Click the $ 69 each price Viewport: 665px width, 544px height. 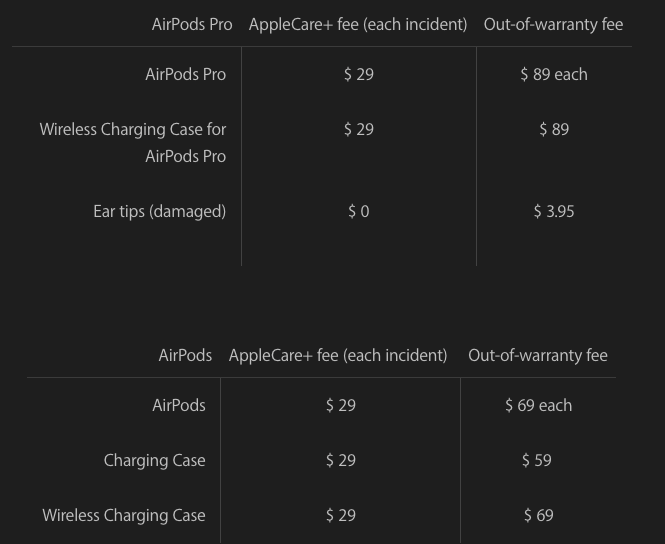(x=538, y=405)
